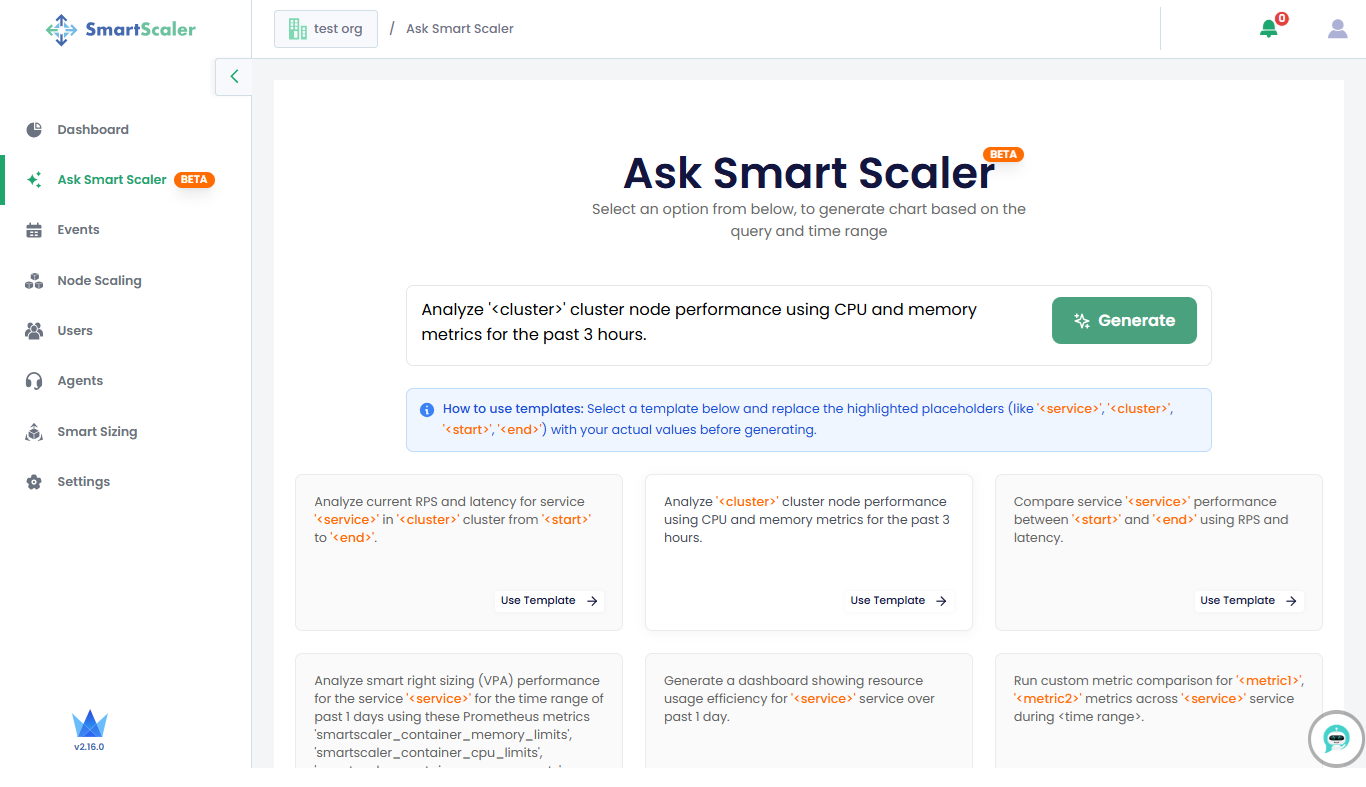Viewport: 1366px width, 787px height.
Task: Collapse the sidebar with the chevron
Action: click(234, 76)
